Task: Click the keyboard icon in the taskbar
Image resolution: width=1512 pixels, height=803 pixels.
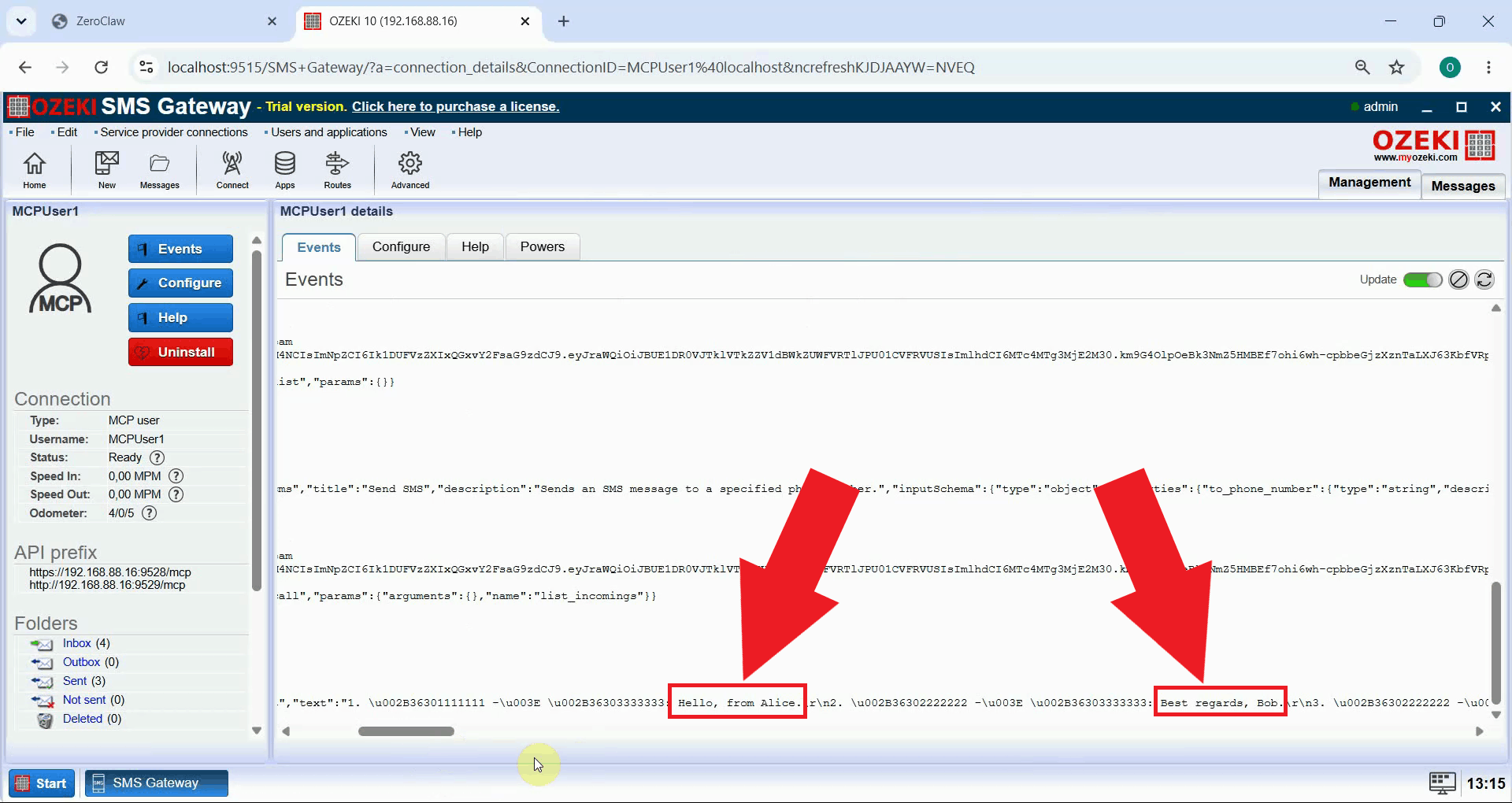Action: [1443, 783]
